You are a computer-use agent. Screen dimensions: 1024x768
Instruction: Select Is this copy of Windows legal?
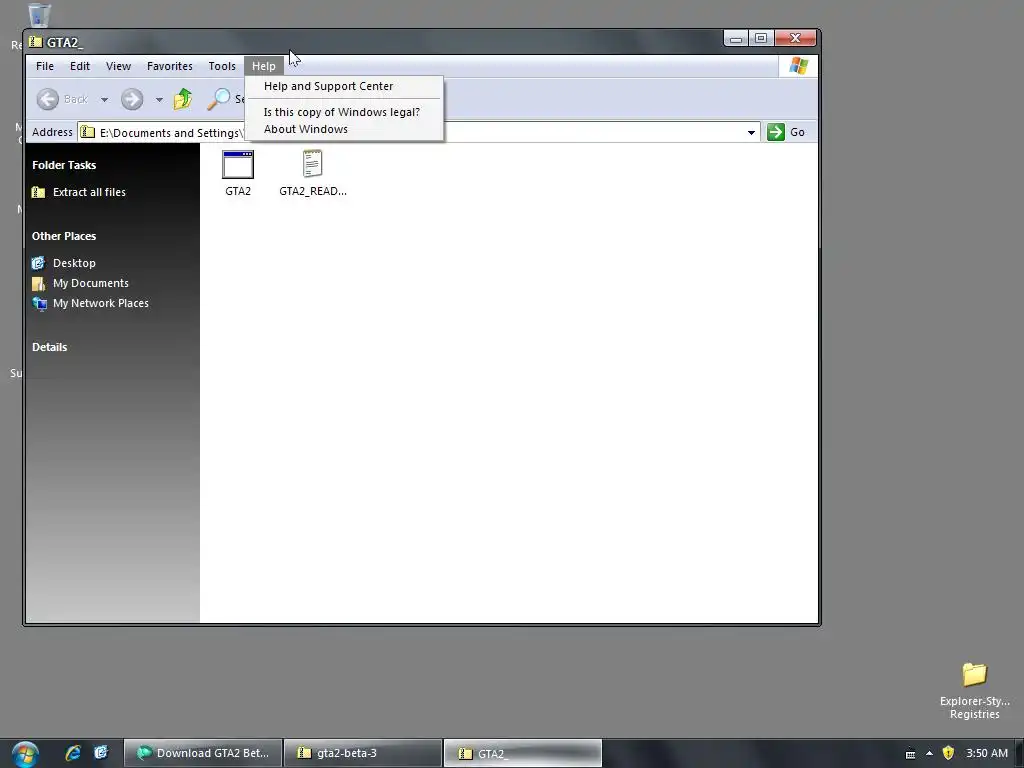pyautogui.click(x=344, y=112)
